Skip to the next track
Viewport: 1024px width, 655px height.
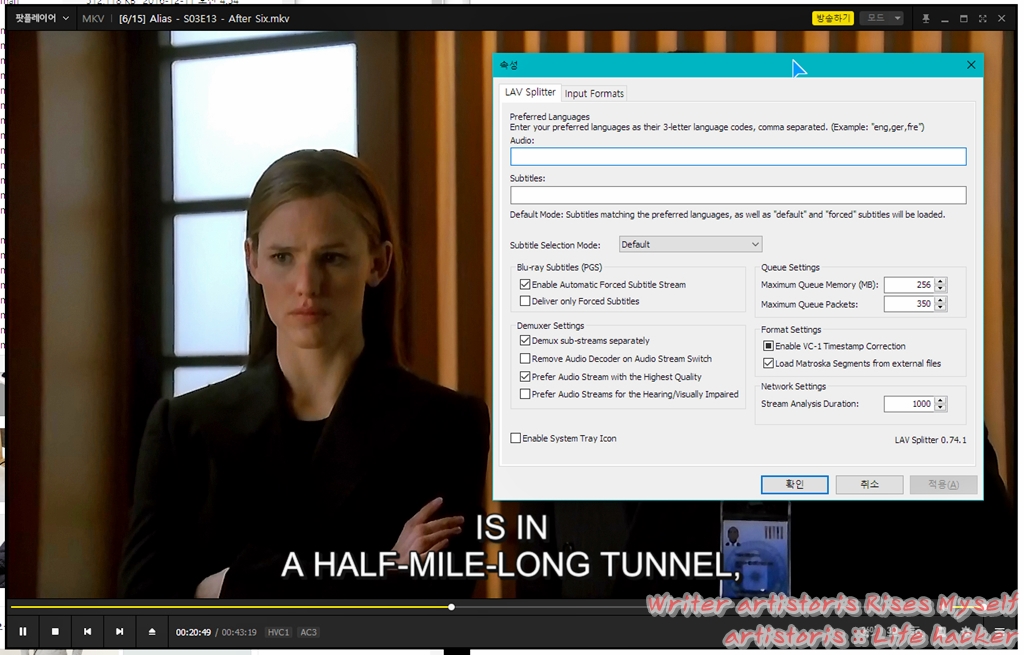click(120, 632)
